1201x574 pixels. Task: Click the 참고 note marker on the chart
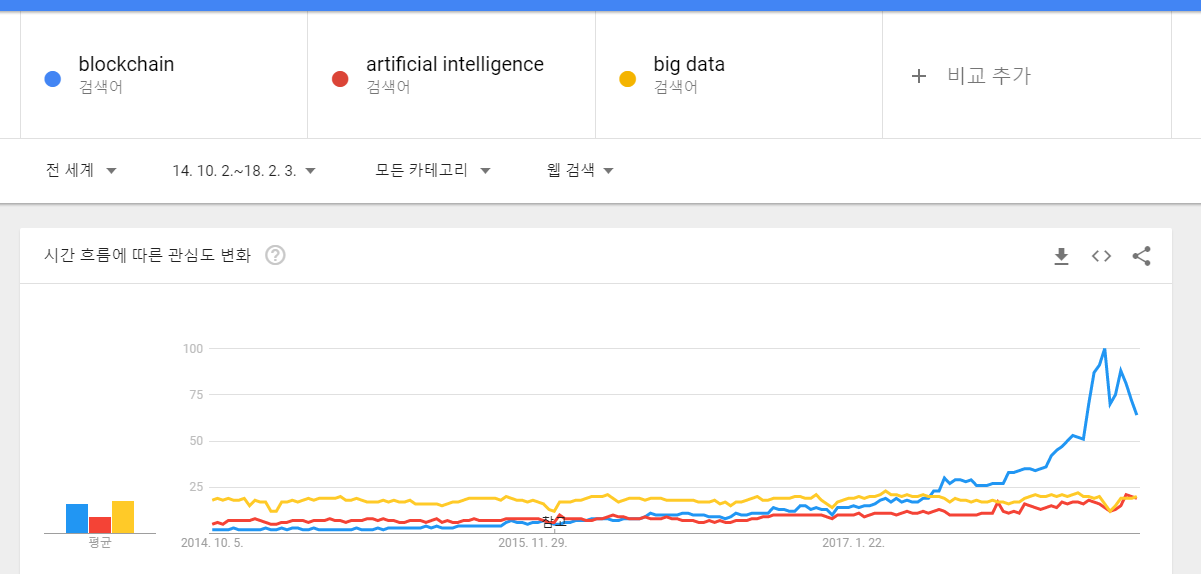tap(553, 521)
